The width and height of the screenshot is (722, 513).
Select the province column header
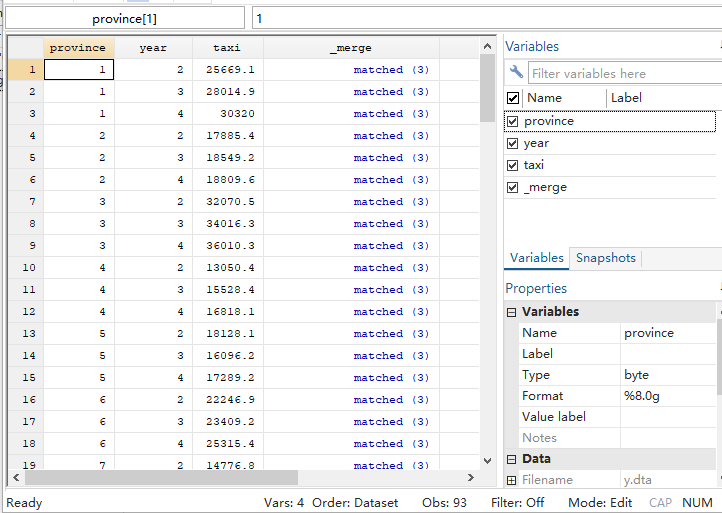(x=79, y=48)
